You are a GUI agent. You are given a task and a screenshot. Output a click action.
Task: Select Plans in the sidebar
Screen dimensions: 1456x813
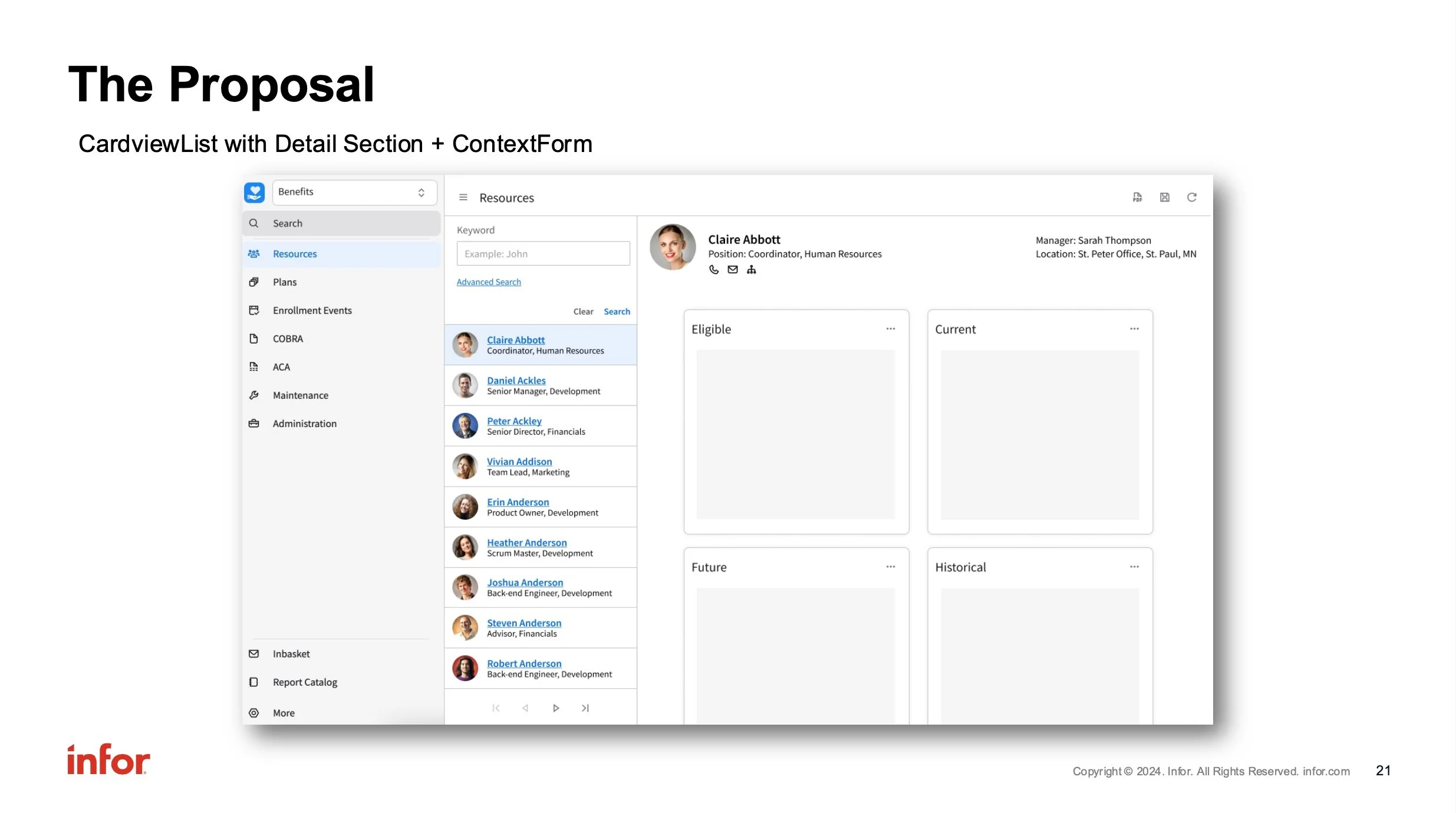(285, 282)
